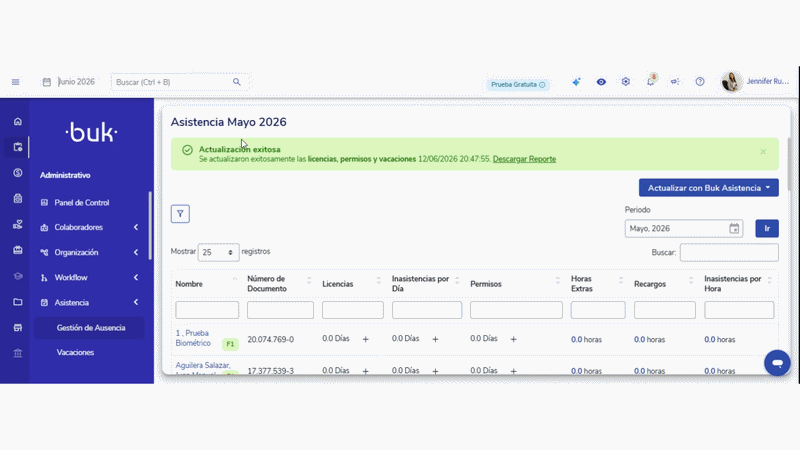Sort by Número de Documento column
The width and height of the screenshot is (800, 450).
tap(279, 284)
